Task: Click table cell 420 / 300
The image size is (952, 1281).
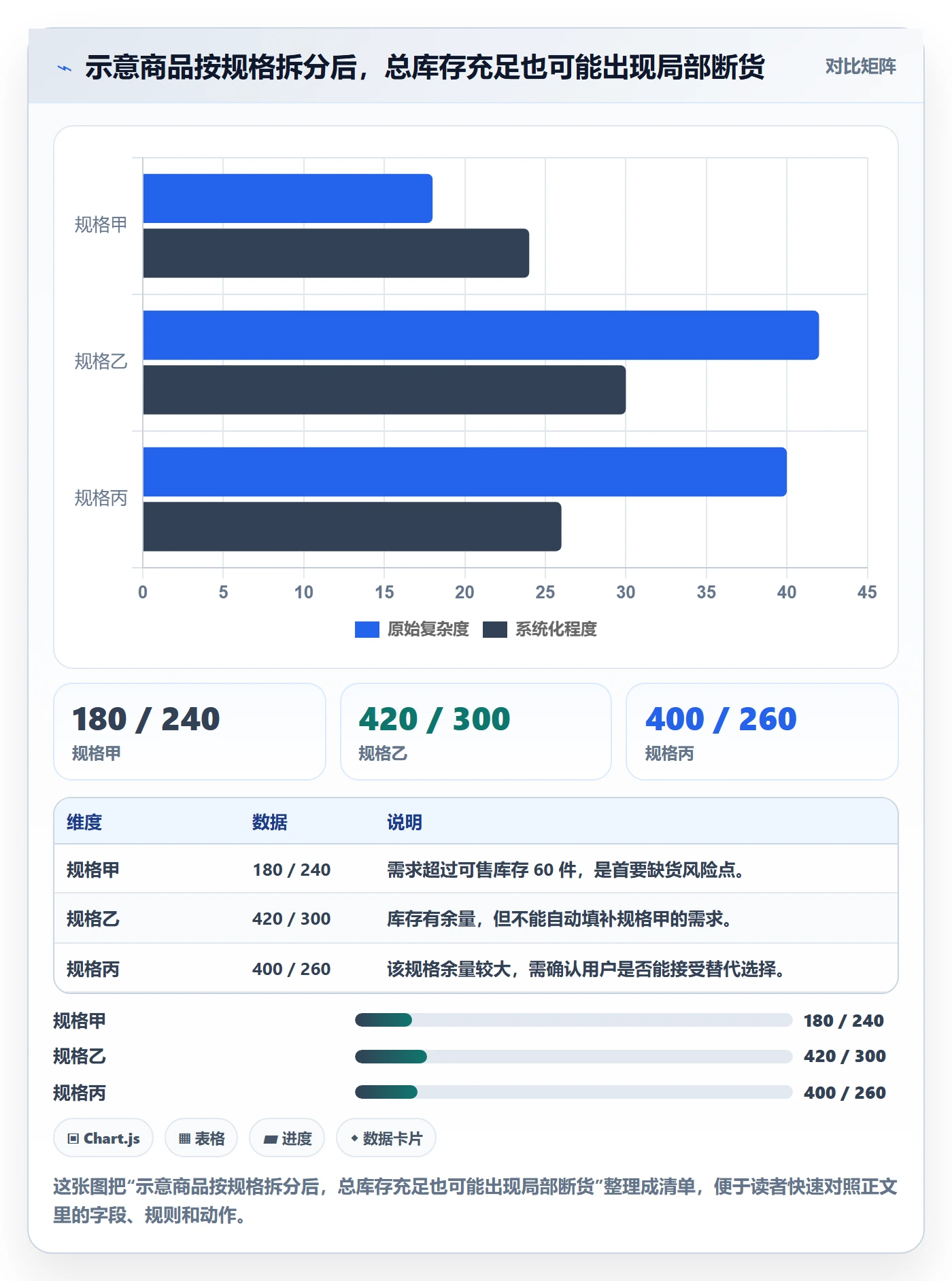Action: pos(292,919)
